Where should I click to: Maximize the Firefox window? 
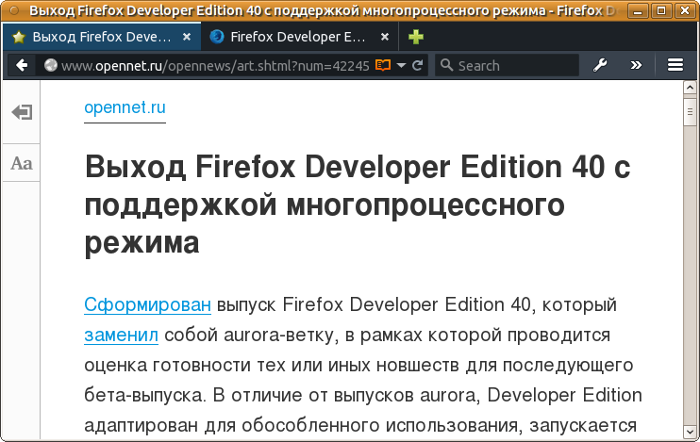tap(661, 10)
